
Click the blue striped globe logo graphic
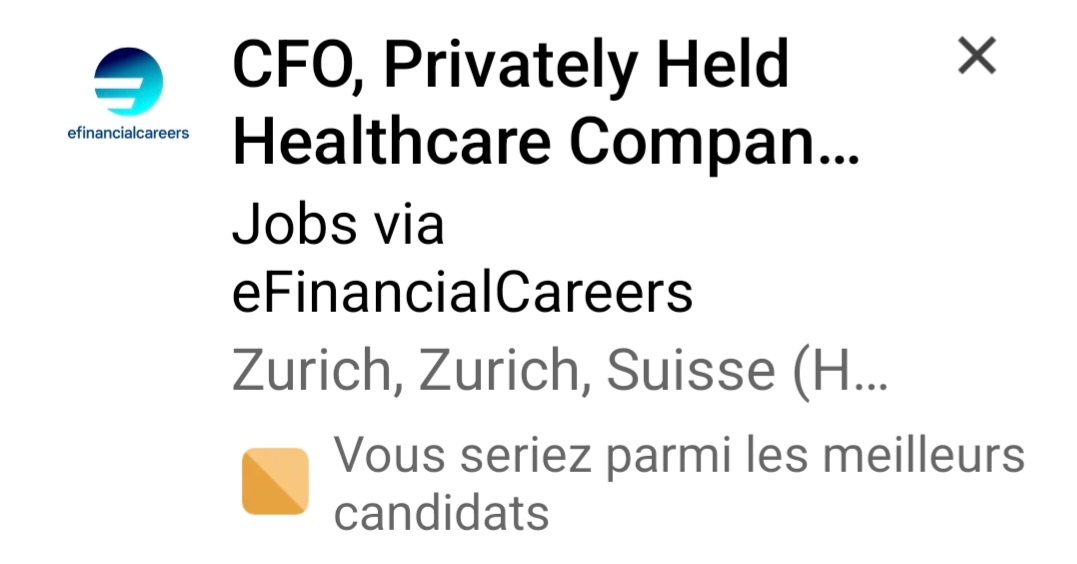(x=128, y=82)
